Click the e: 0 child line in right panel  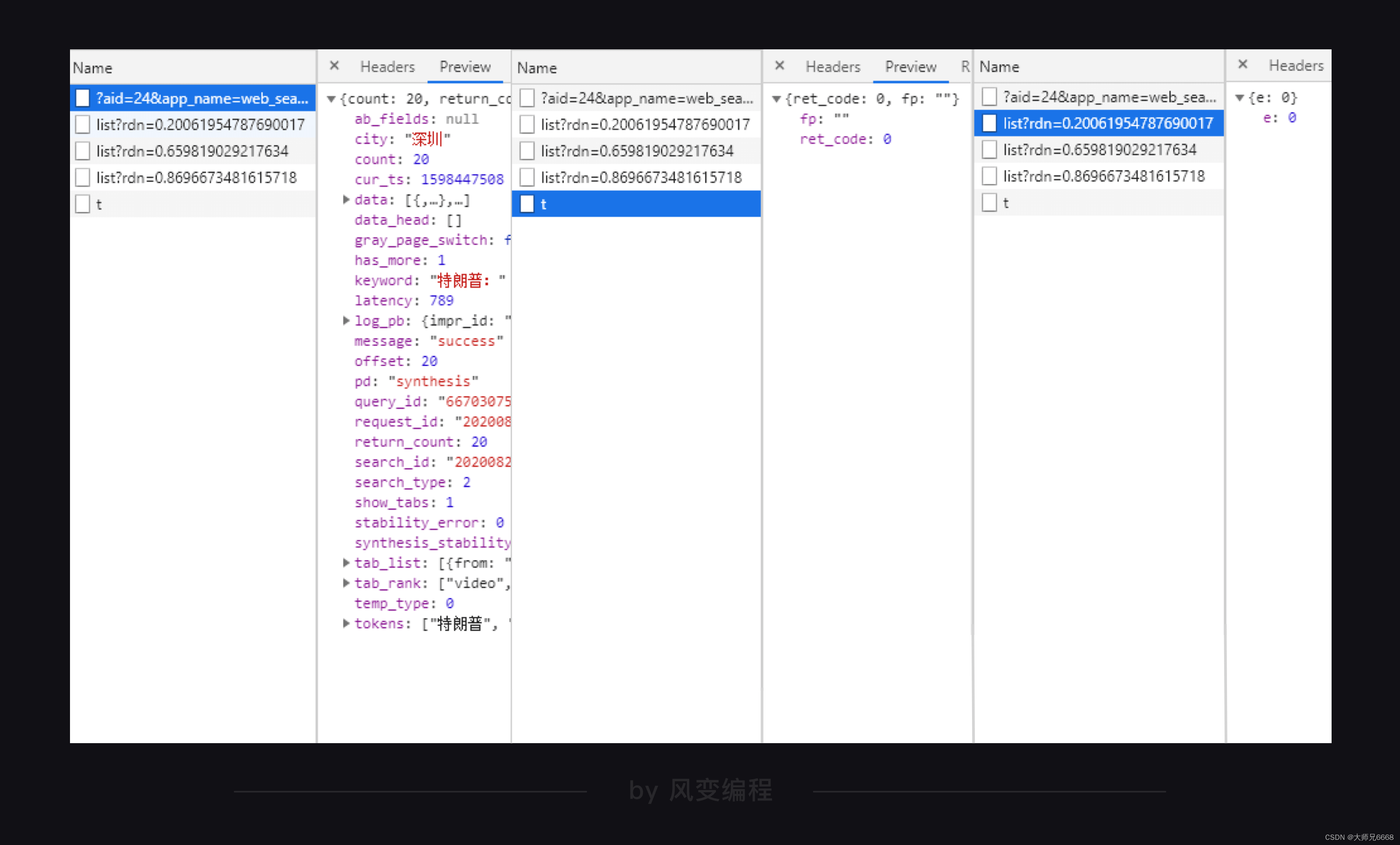tap(1279, 118)
